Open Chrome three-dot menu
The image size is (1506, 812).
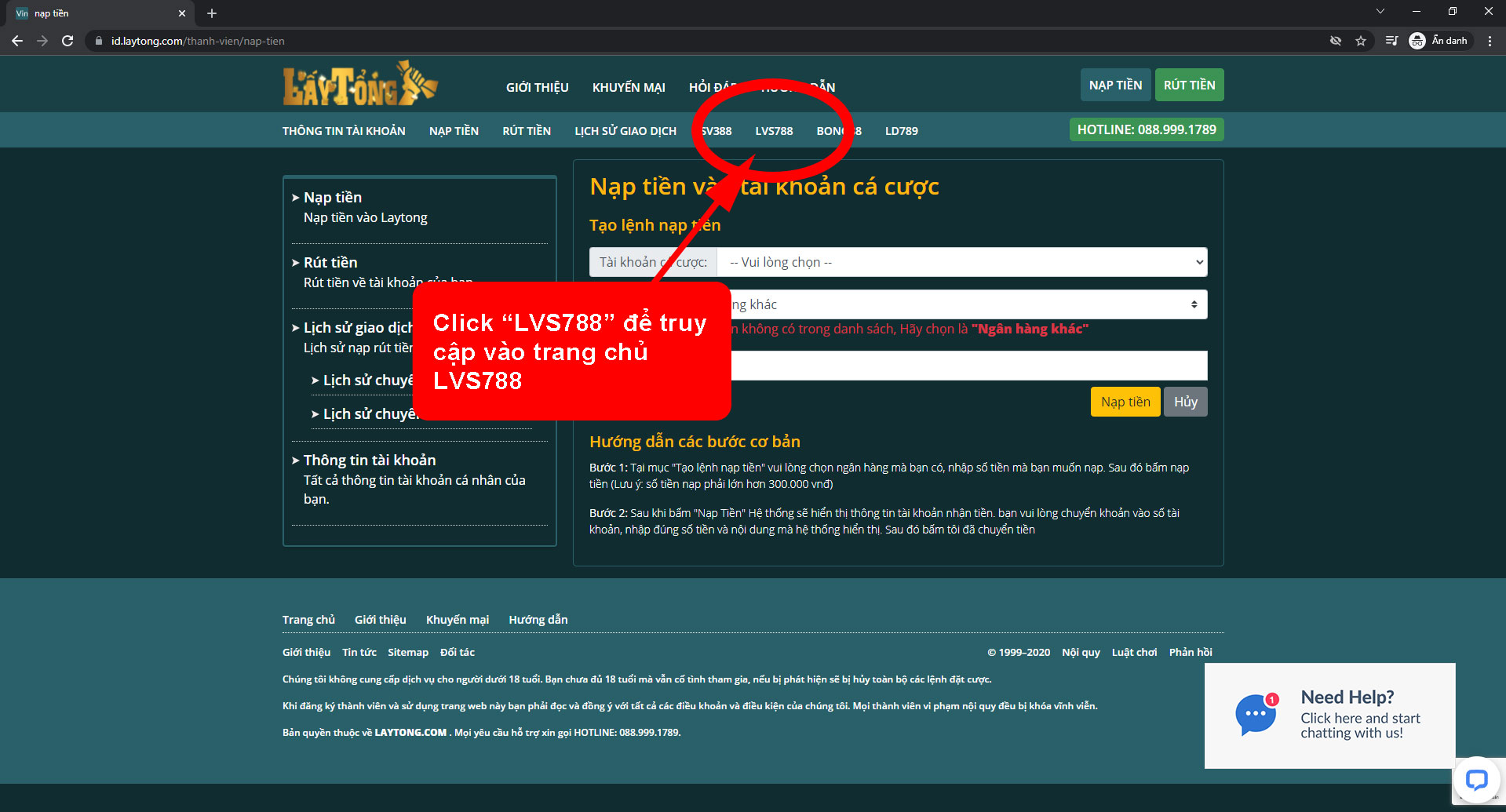[1490, 41]
